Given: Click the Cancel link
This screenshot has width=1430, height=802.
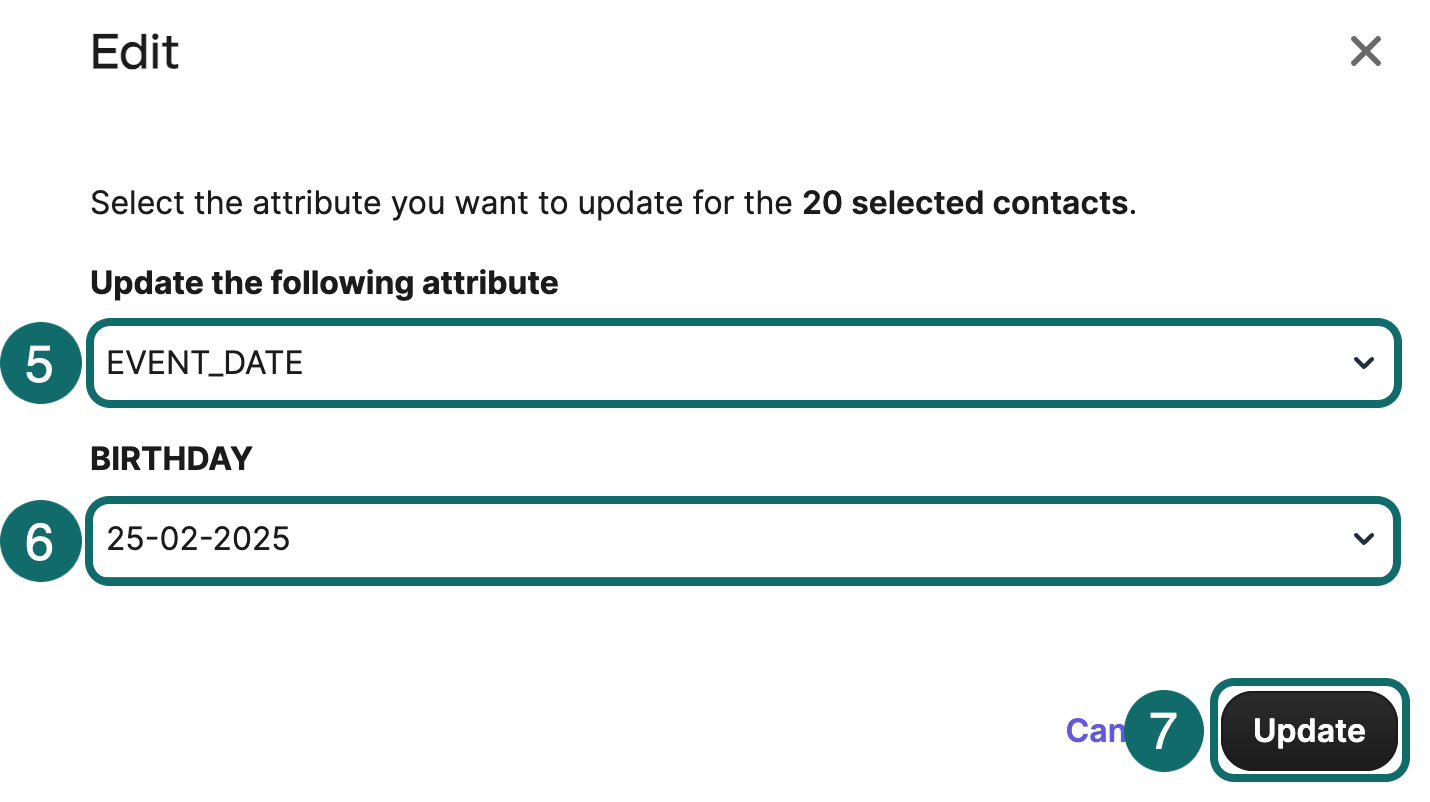Looking at the screenshot, I should (1097, 731).
